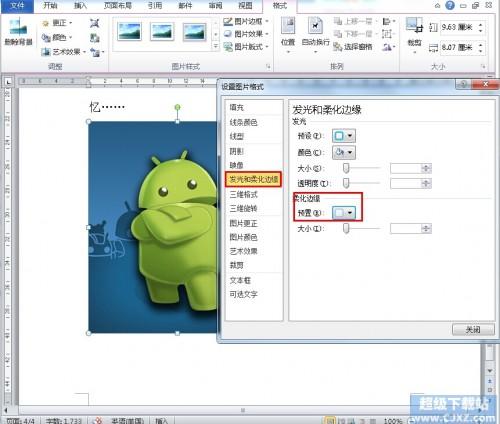
Task: Click the proofing errors status bar icon
Action: coord(97,421)
